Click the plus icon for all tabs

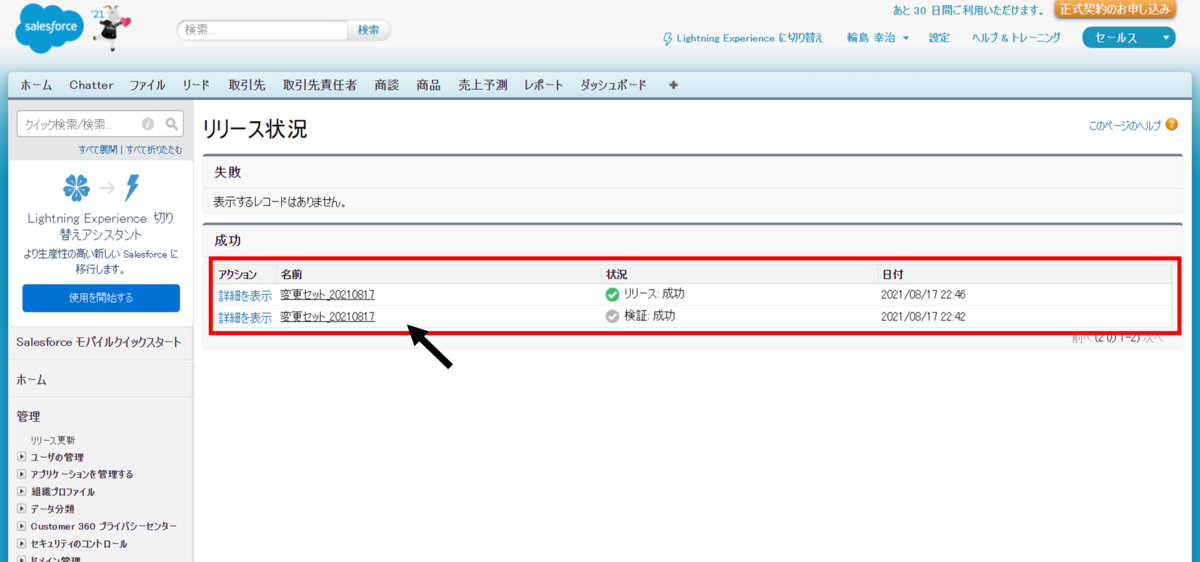[673, 85]
